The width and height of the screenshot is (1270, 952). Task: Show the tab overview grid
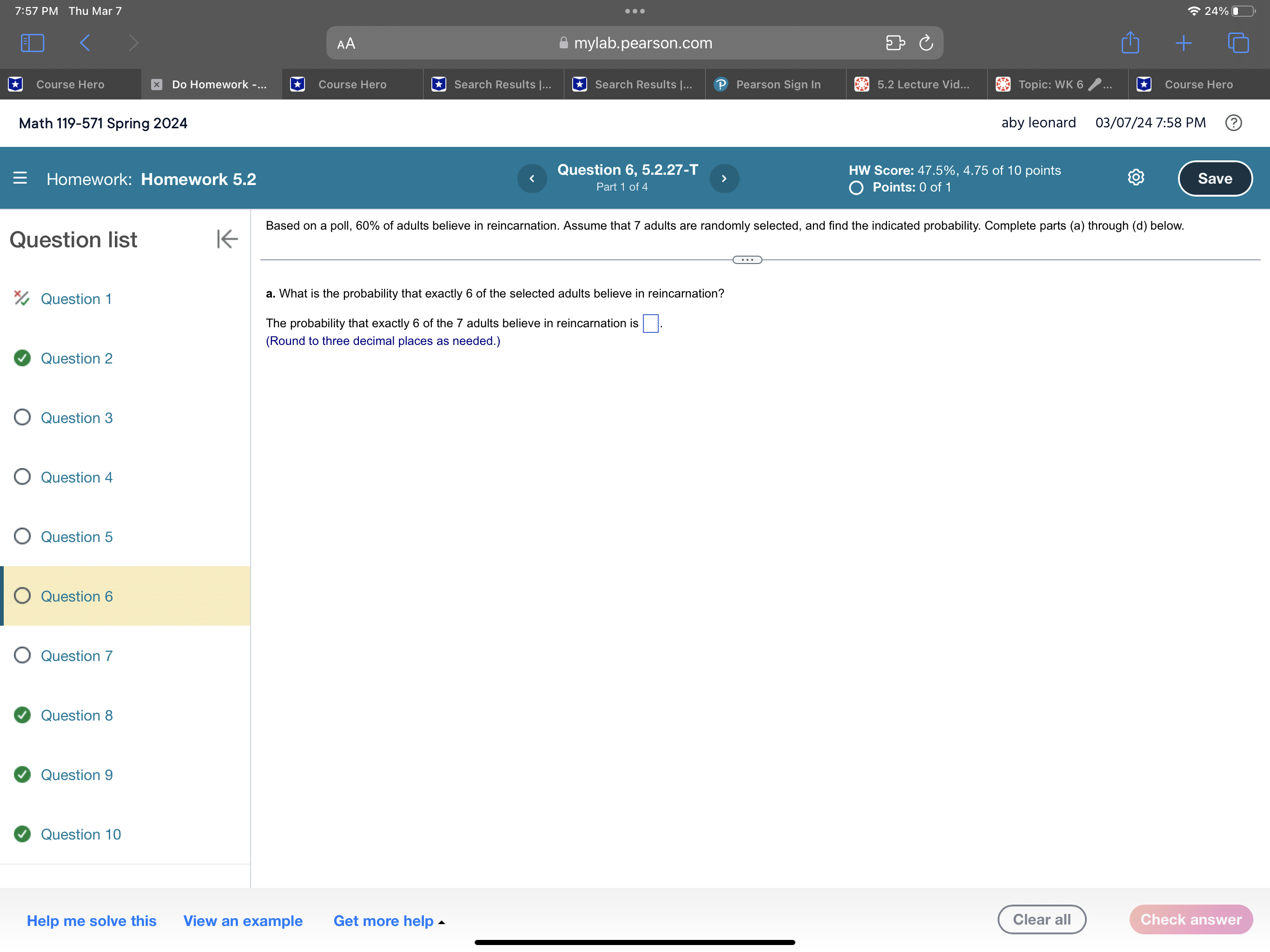coord(1237,42)
